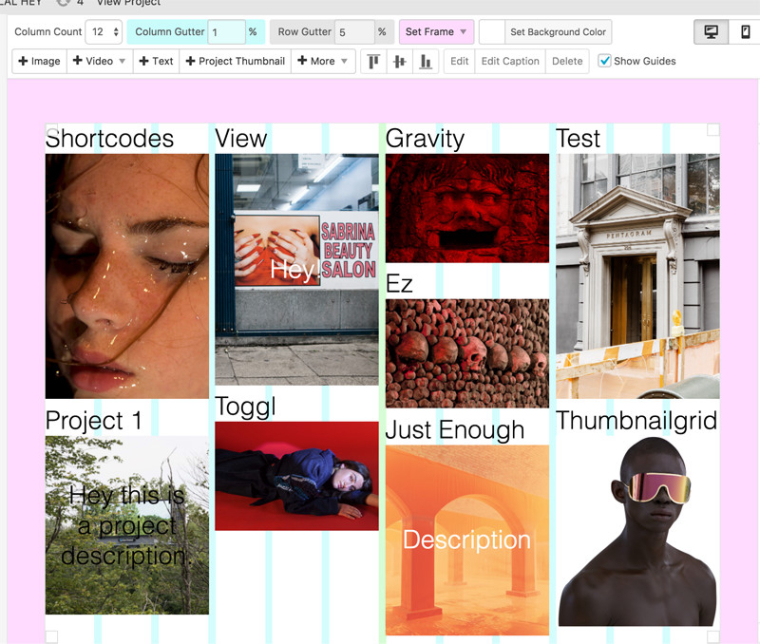Screen dimensions: 760x644
Task: Switch to mobile phone view icon
Action: [745, 32]
